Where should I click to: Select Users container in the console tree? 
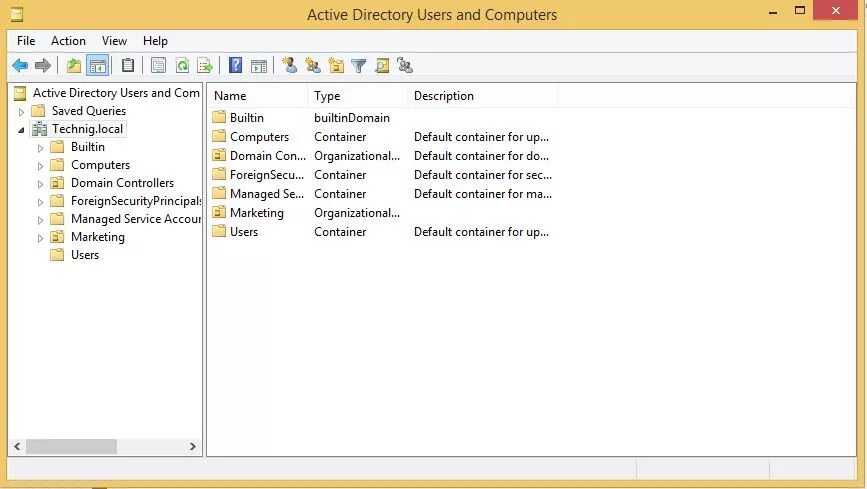point(85,255)
